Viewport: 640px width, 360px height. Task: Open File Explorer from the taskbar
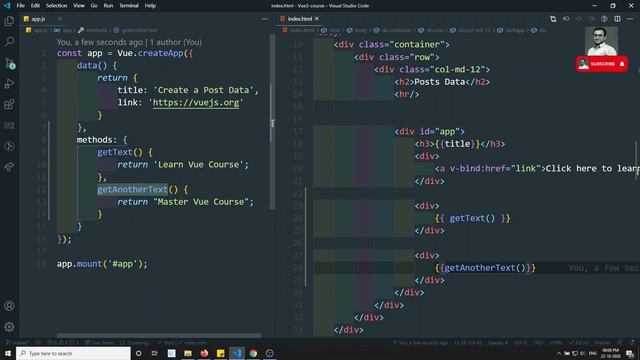coord(188,353)
